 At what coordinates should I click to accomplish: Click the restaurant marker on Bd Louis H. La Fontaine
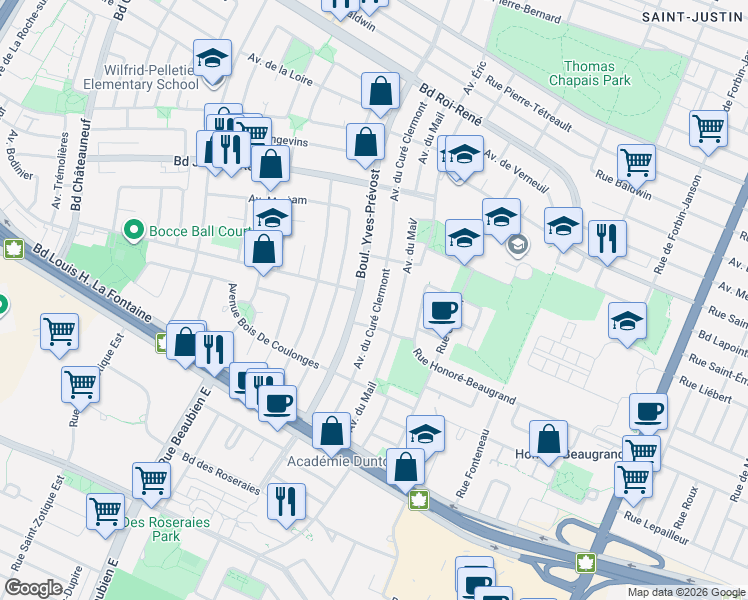(214, 352)
